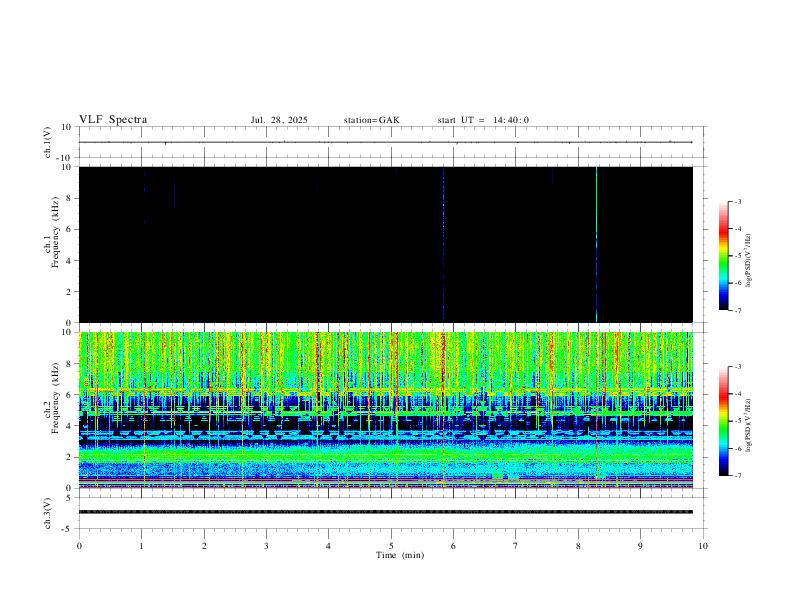The height and width of the screenshot is (612, 792).
Task: Click time axis tick label '8'
Action: tap(578, 546)
